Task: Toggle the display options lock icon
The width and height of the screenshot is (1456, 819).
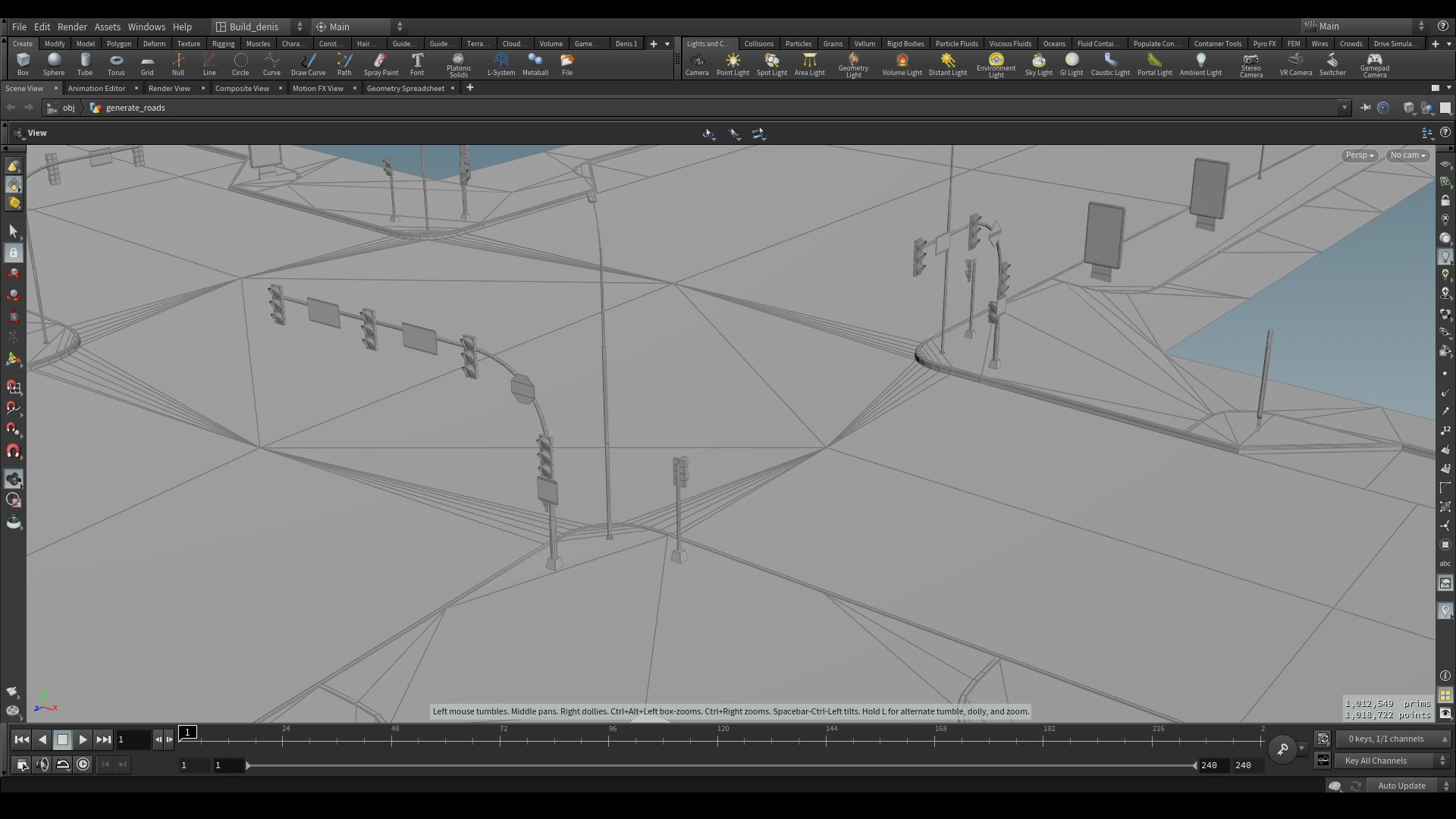Action: [1445, 200]
